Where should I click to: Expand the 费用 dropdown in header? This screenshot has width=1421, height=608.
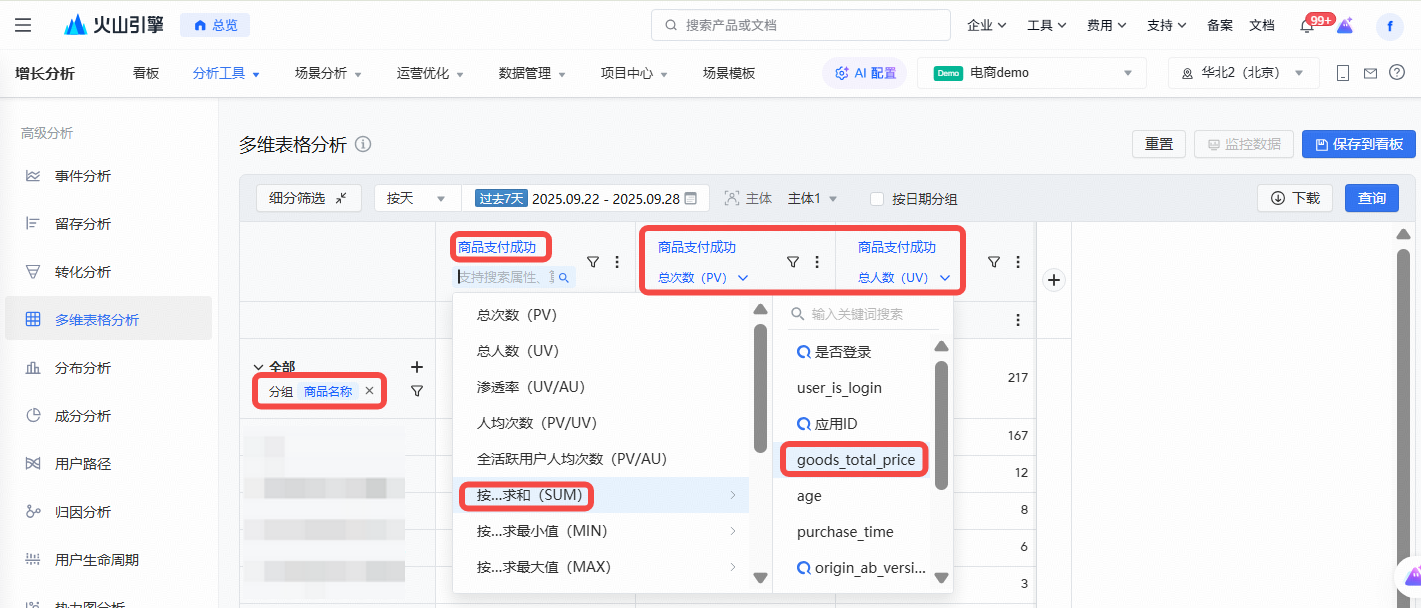[1107, 25]
